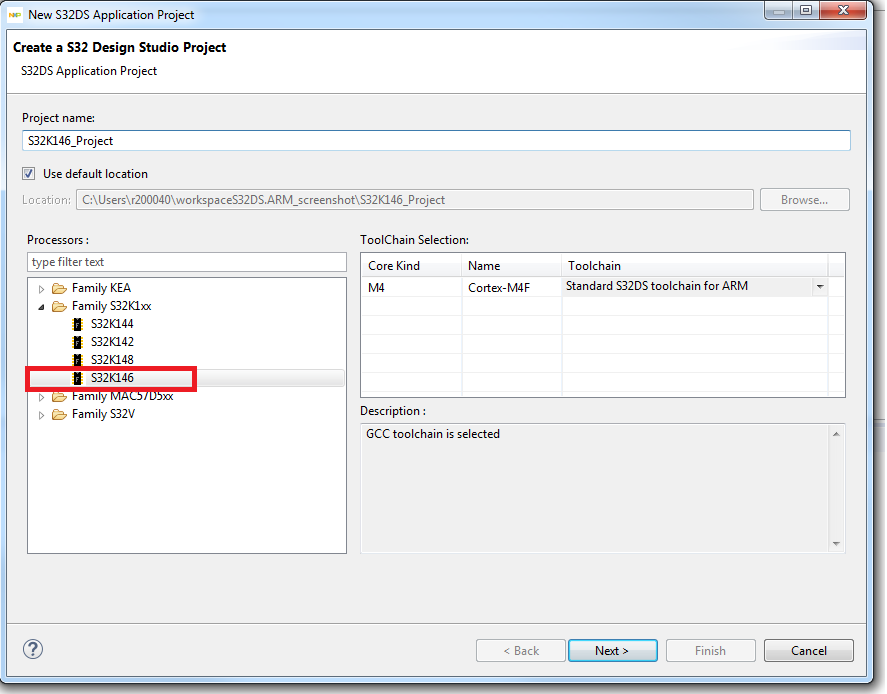887x694 pixels.
Task: Click the disabled Finish button
Action: click(x=710, y=650)
